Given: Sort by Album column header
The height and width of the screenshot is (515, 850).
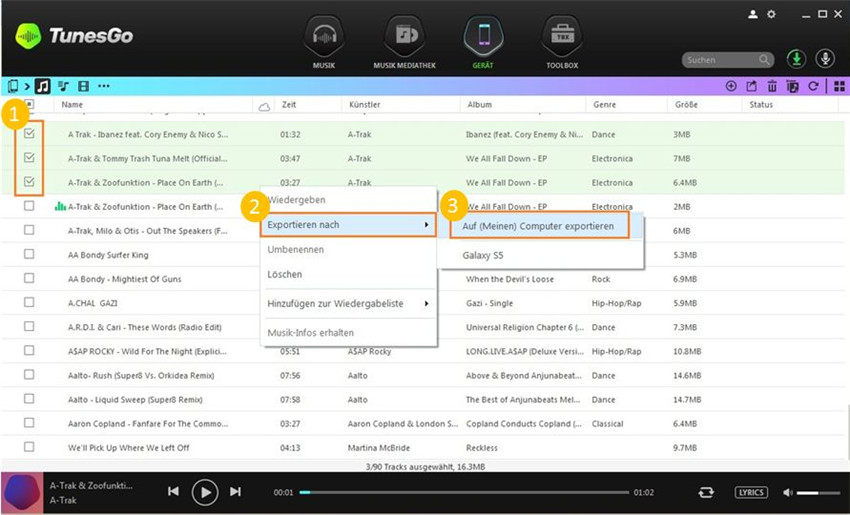Looking at the screenshot, I should (480, 105).
